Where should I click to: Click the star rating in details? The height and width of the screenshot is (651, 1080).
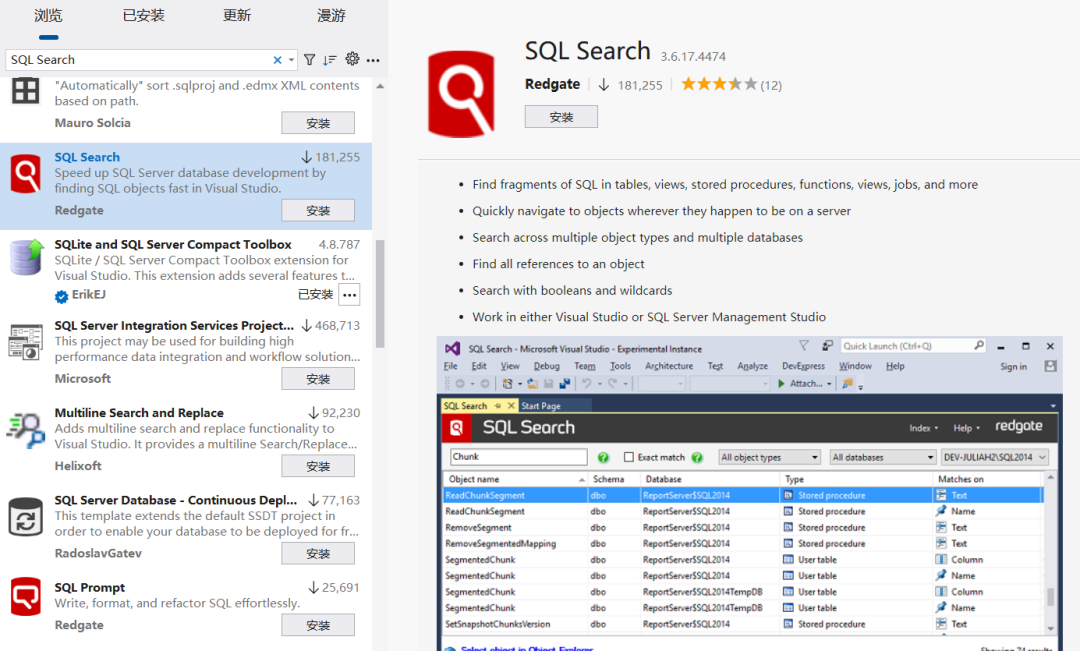coord(719,84)
